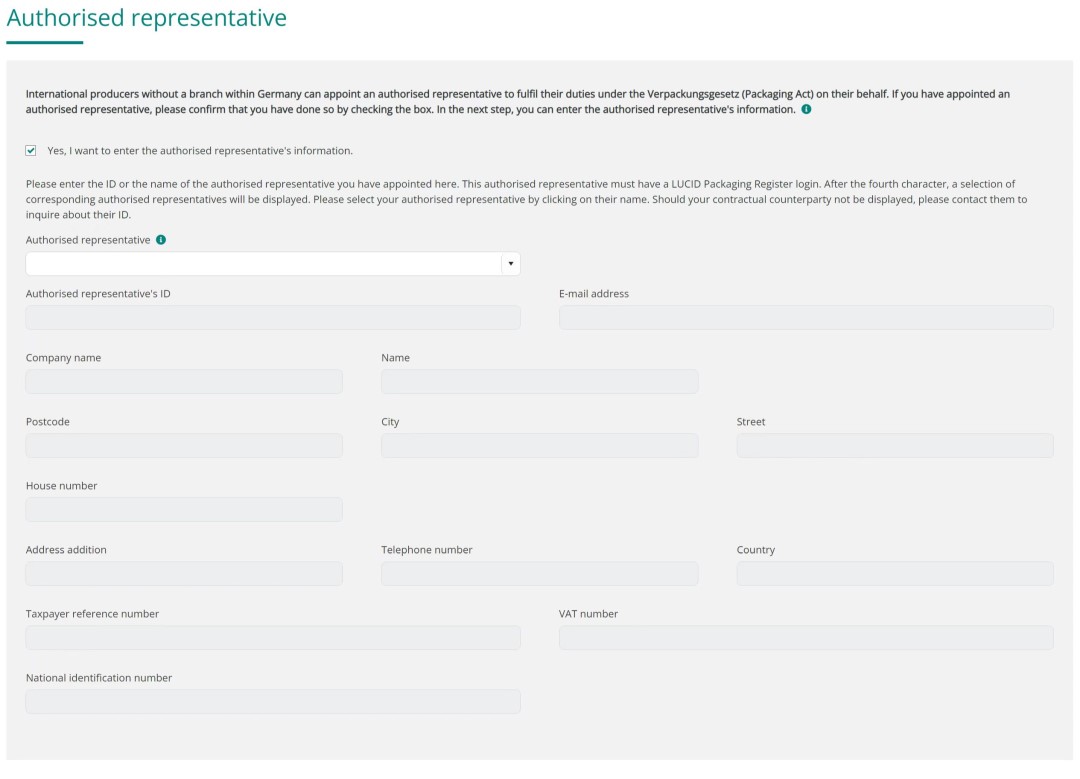The width and height of the screenshot is (1080, 779).
Task: Select the National identification number field
Action: pyautogui.click(x=273, y=702)
